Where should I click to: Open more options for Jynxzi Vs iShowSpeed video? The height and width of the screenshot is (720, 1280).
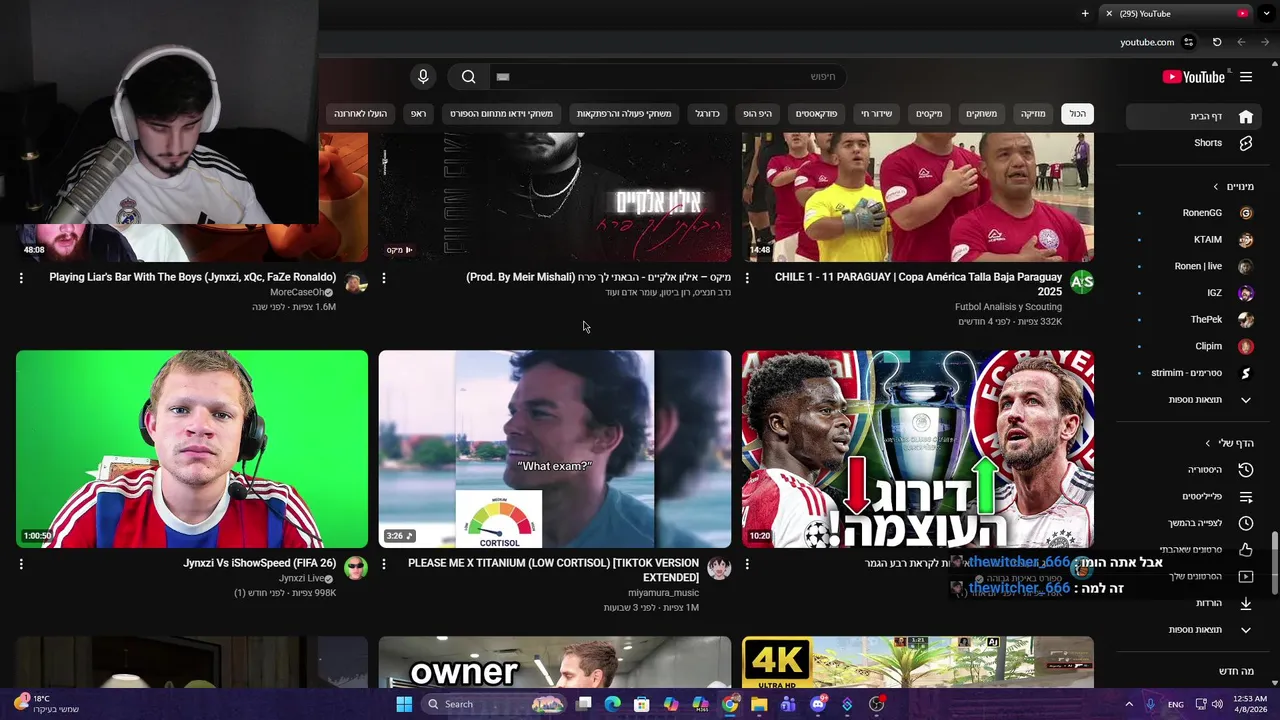tap(21, 564)
